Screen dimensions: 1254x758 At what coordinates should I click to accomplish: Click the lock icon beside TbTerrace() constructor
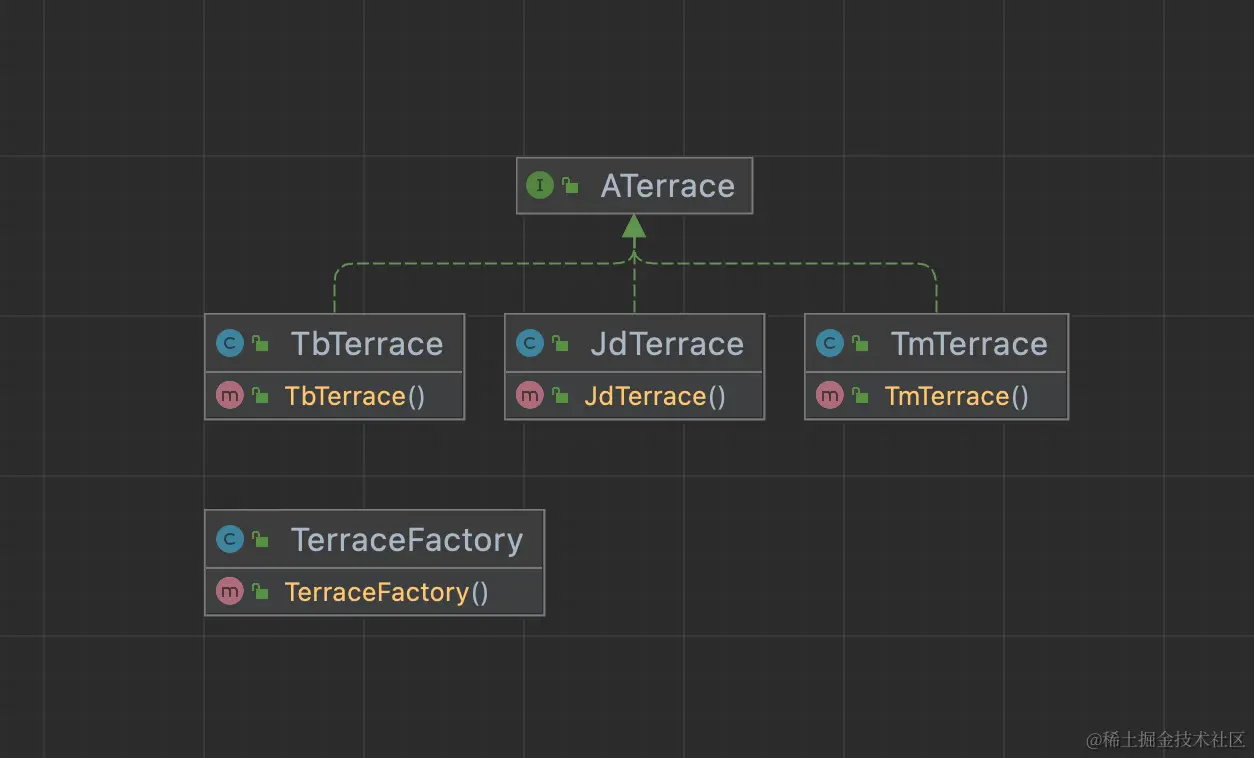coord(260,396)
